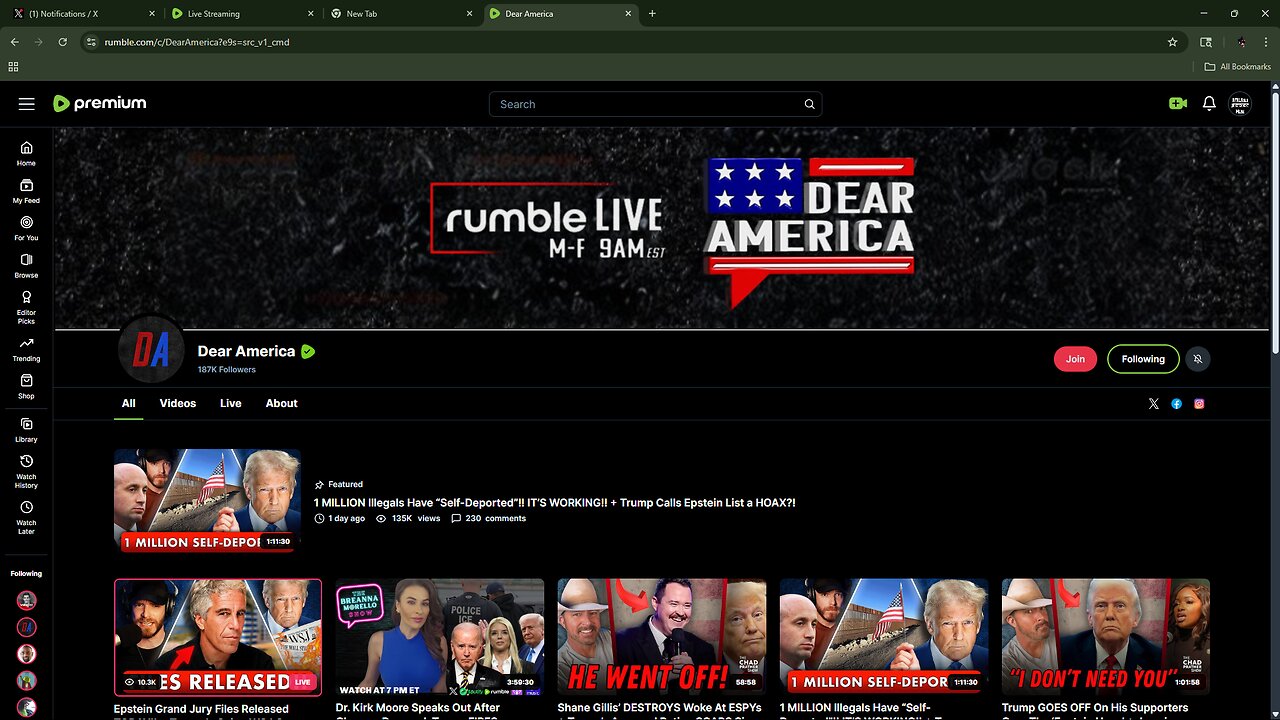Viewport: 1280px width, 720px height.
Task: Select the Live tab
Action: (x=231, y=403)
